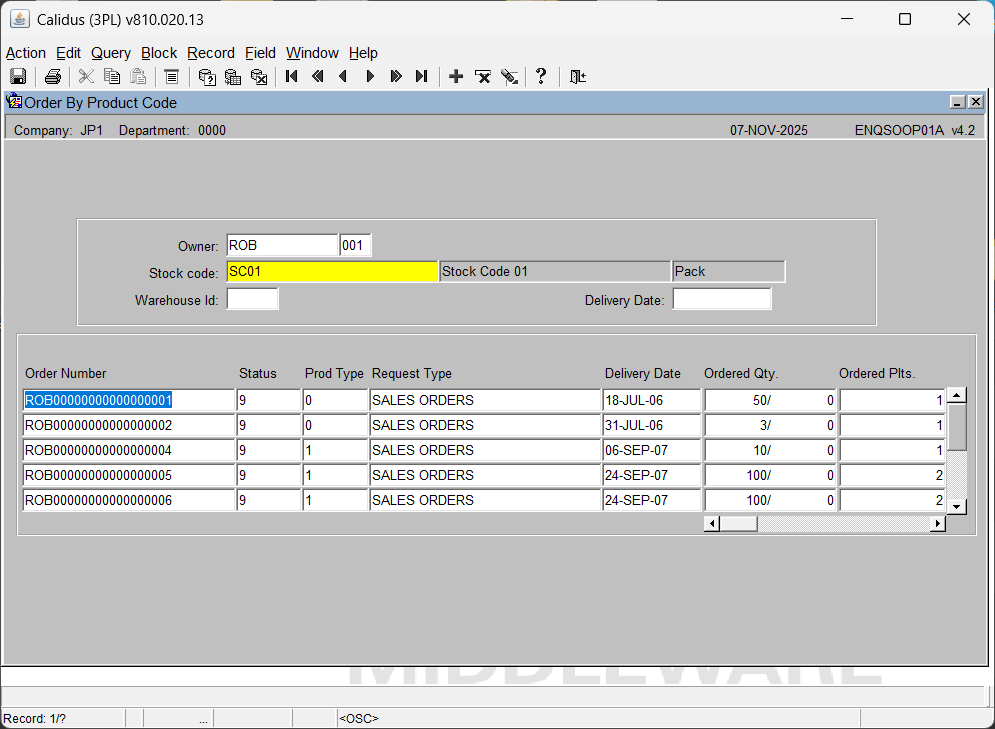This screenshot has width=995, height=729.
Task: Open the Block menu
Action: (158, 53)
